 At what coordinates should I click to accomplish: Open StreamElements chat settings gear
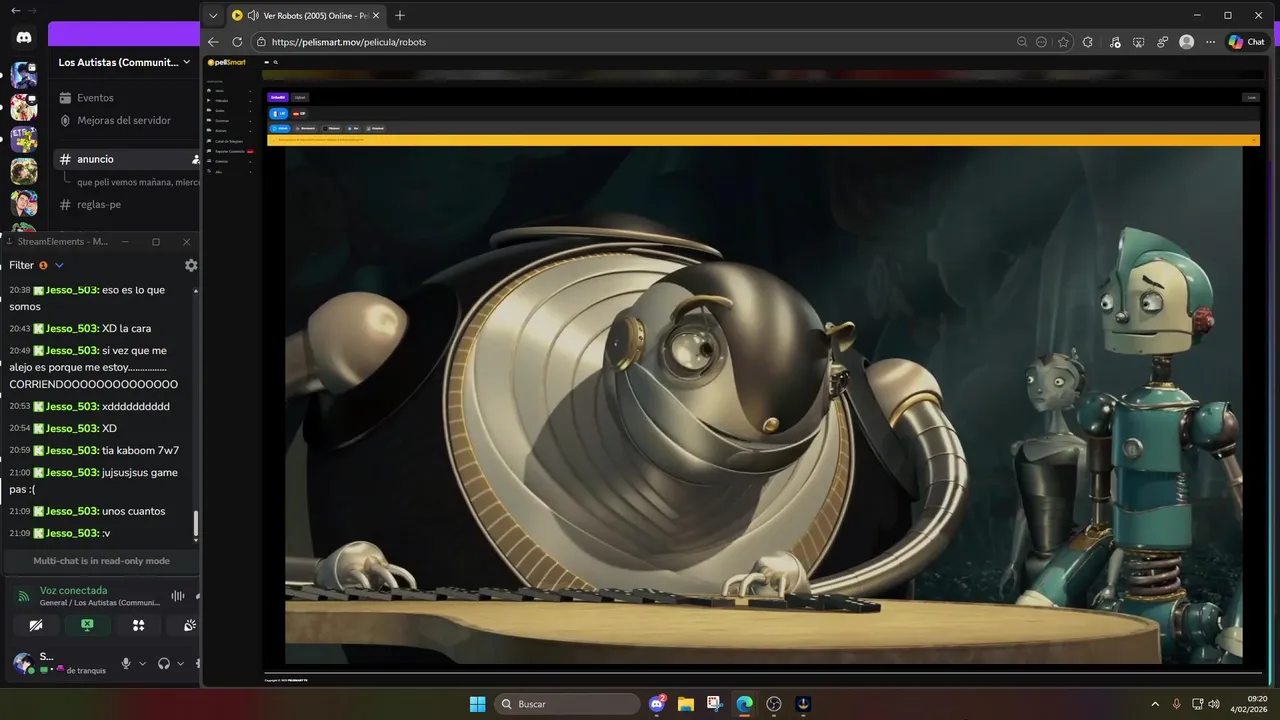pos(191,265)
